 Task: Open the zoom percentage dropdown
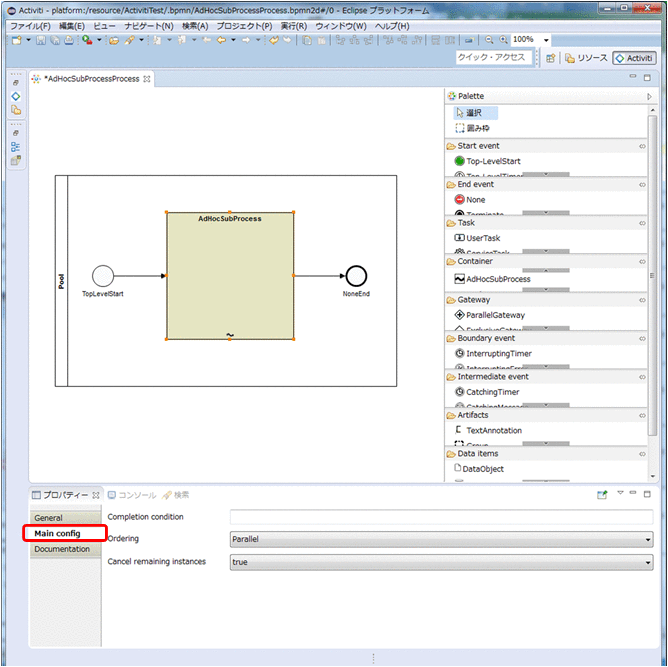click(x=546, y=40)
